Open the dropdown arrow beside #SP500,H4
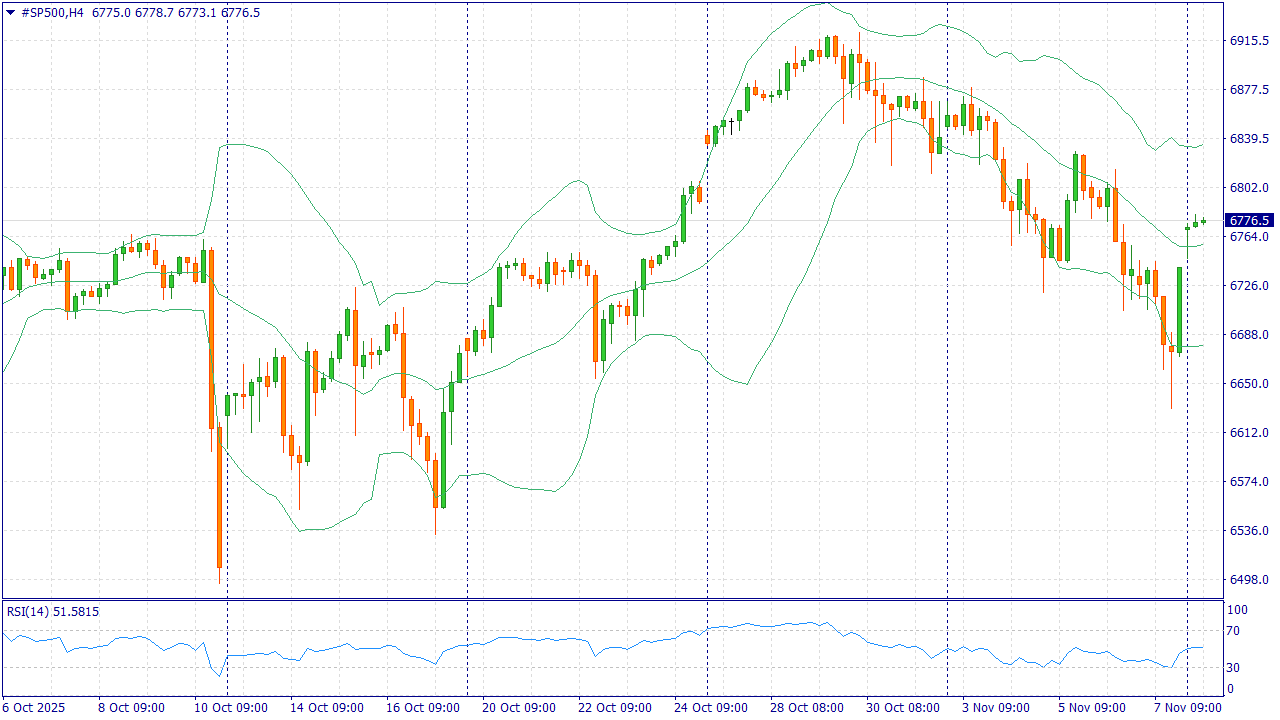Viewport: 1280px width, 720px height. tap(11, 13)
